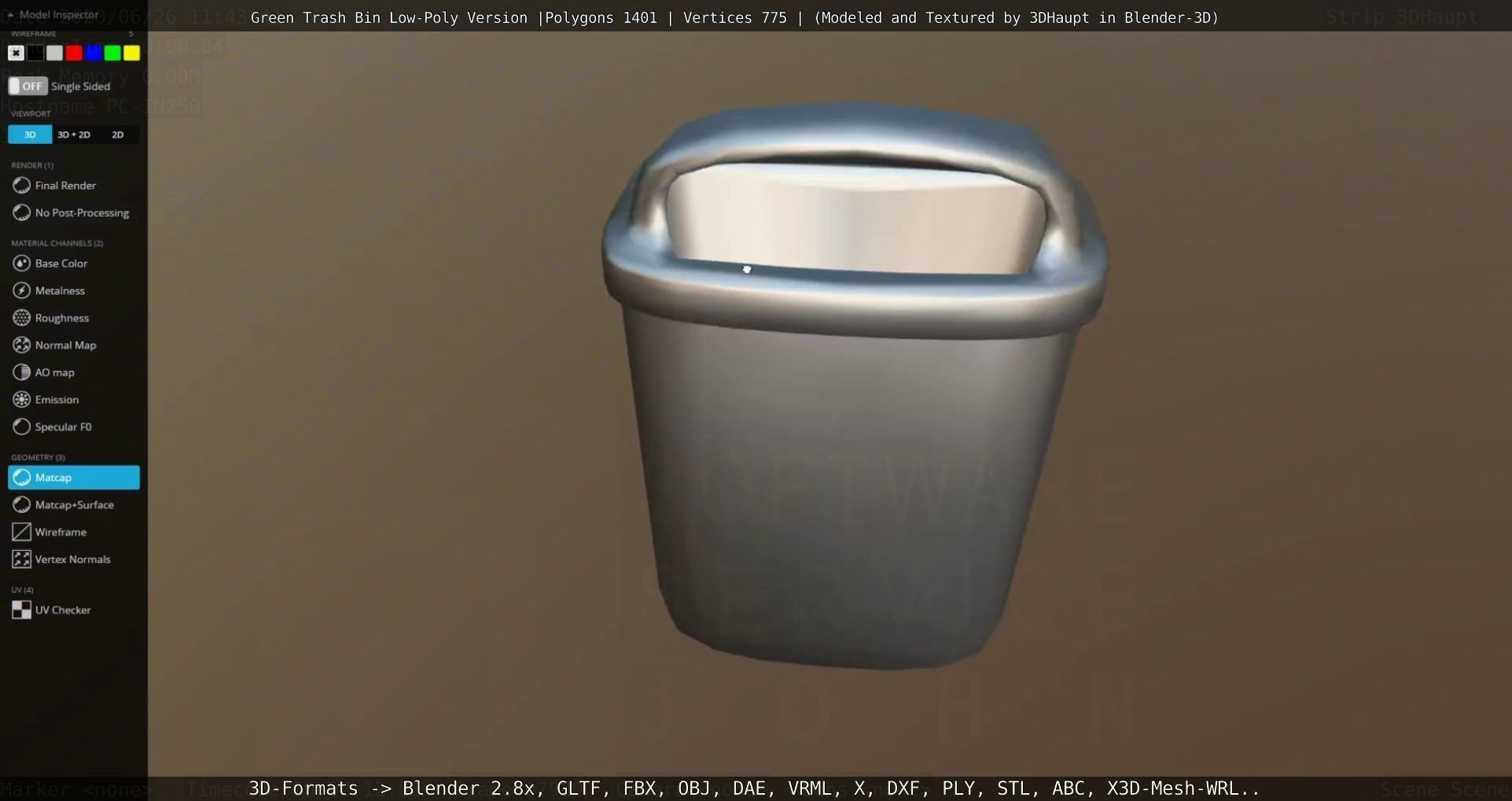Choose the black wireframe color swatch
Image resolution: width=1512 pixels, height=801 pixels.
click(35, 53)
